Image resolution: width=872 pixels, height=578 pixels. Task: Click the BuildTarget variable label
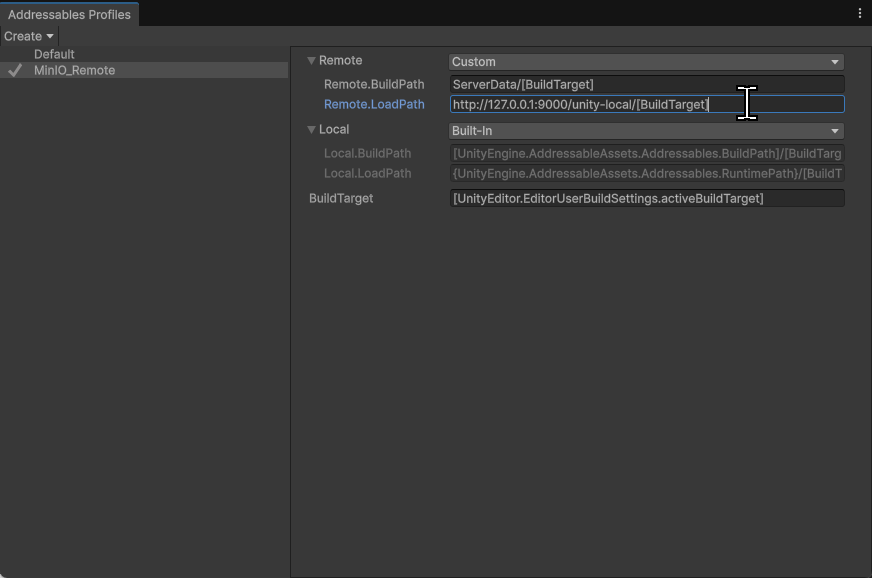[x=341, y=199]
